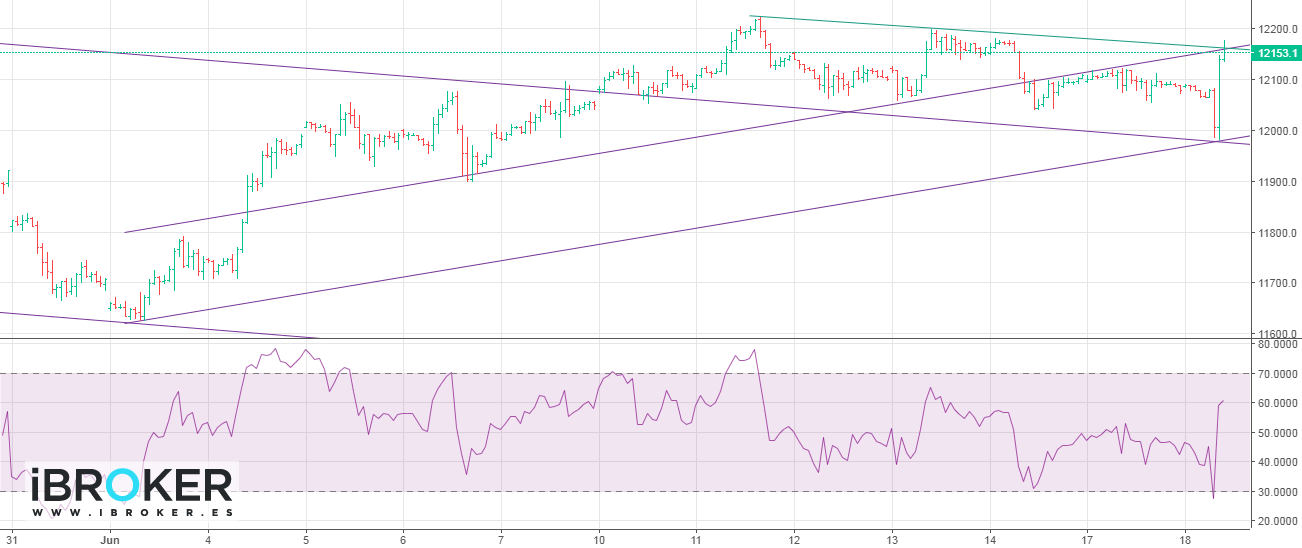Click the Jun date label on time axis
This screenshot has height=548, width=1302.
click(x=110, y=538)
